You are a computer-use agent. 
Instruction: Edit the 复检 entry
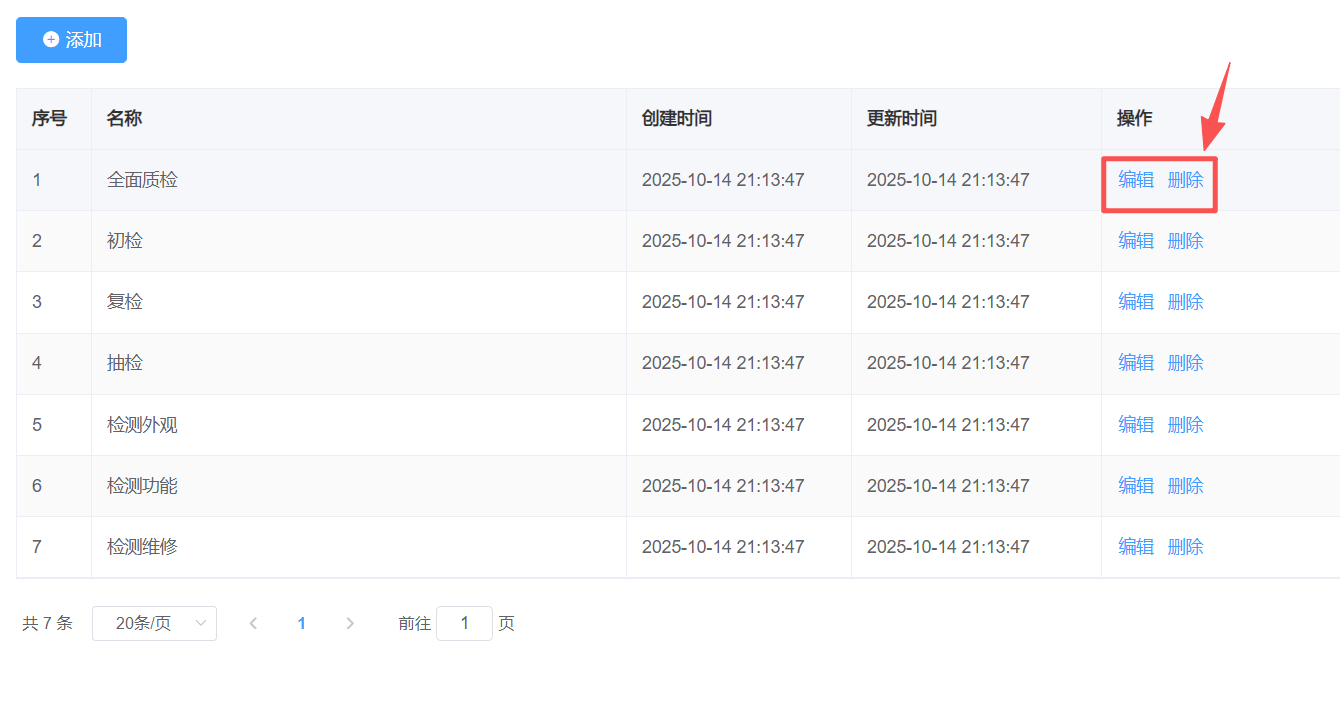coord(1135,302)
